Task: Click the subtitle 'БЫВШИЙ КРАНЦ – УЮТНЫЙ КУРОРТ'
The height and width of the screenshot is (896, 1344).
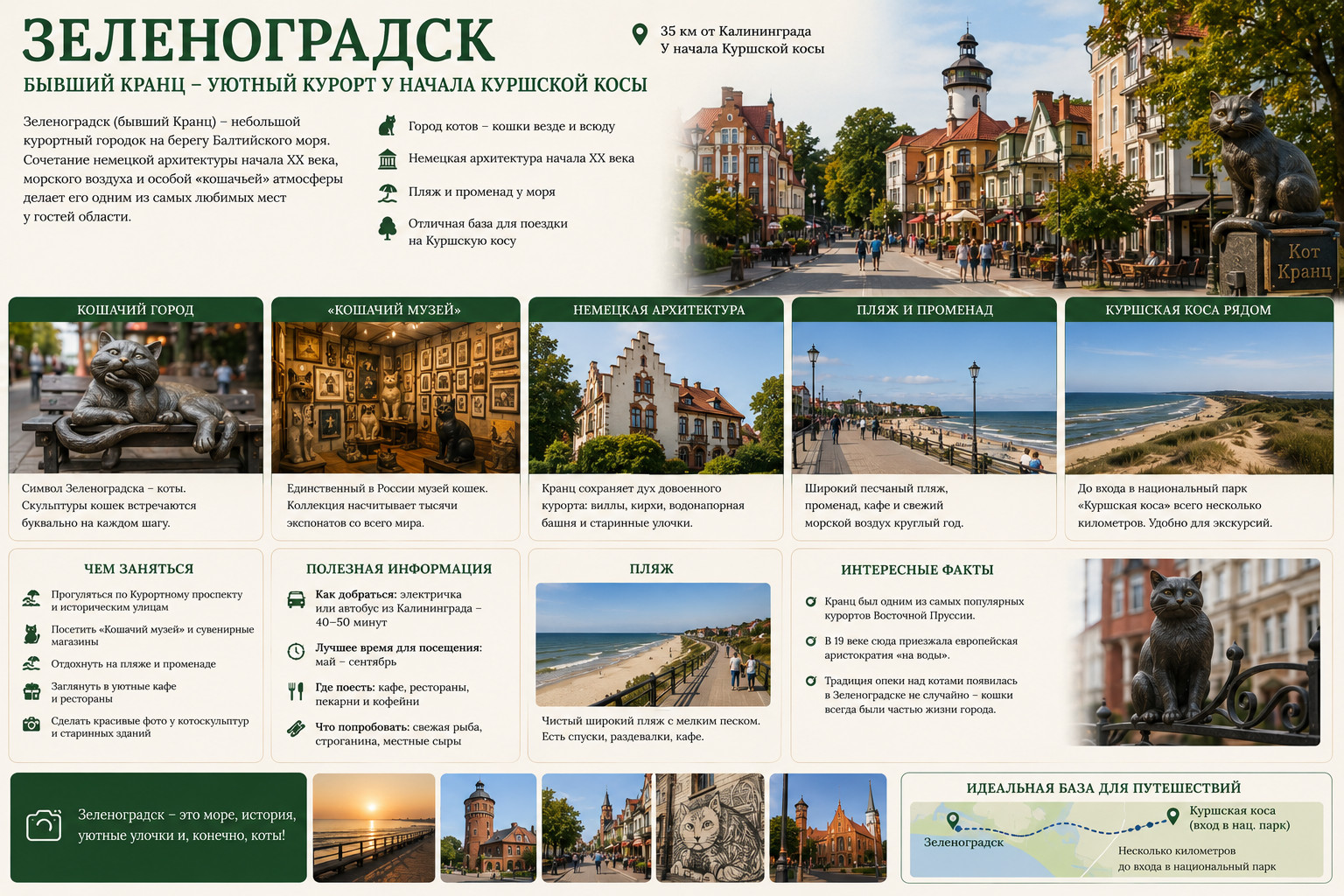Action: tap(335, 85)
